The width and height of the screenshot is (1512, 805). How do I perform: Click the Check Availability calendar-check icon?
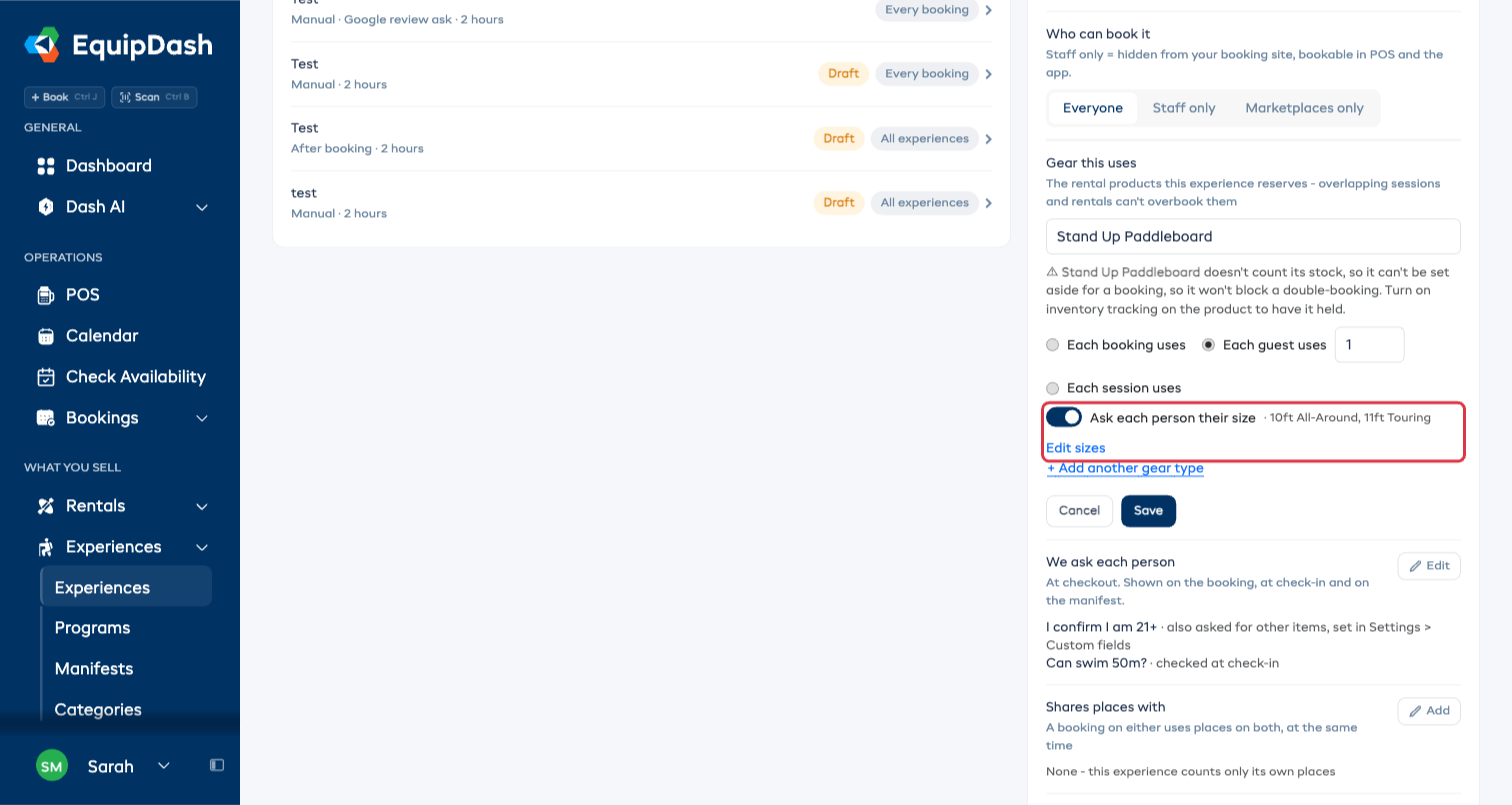click(45, 377)
